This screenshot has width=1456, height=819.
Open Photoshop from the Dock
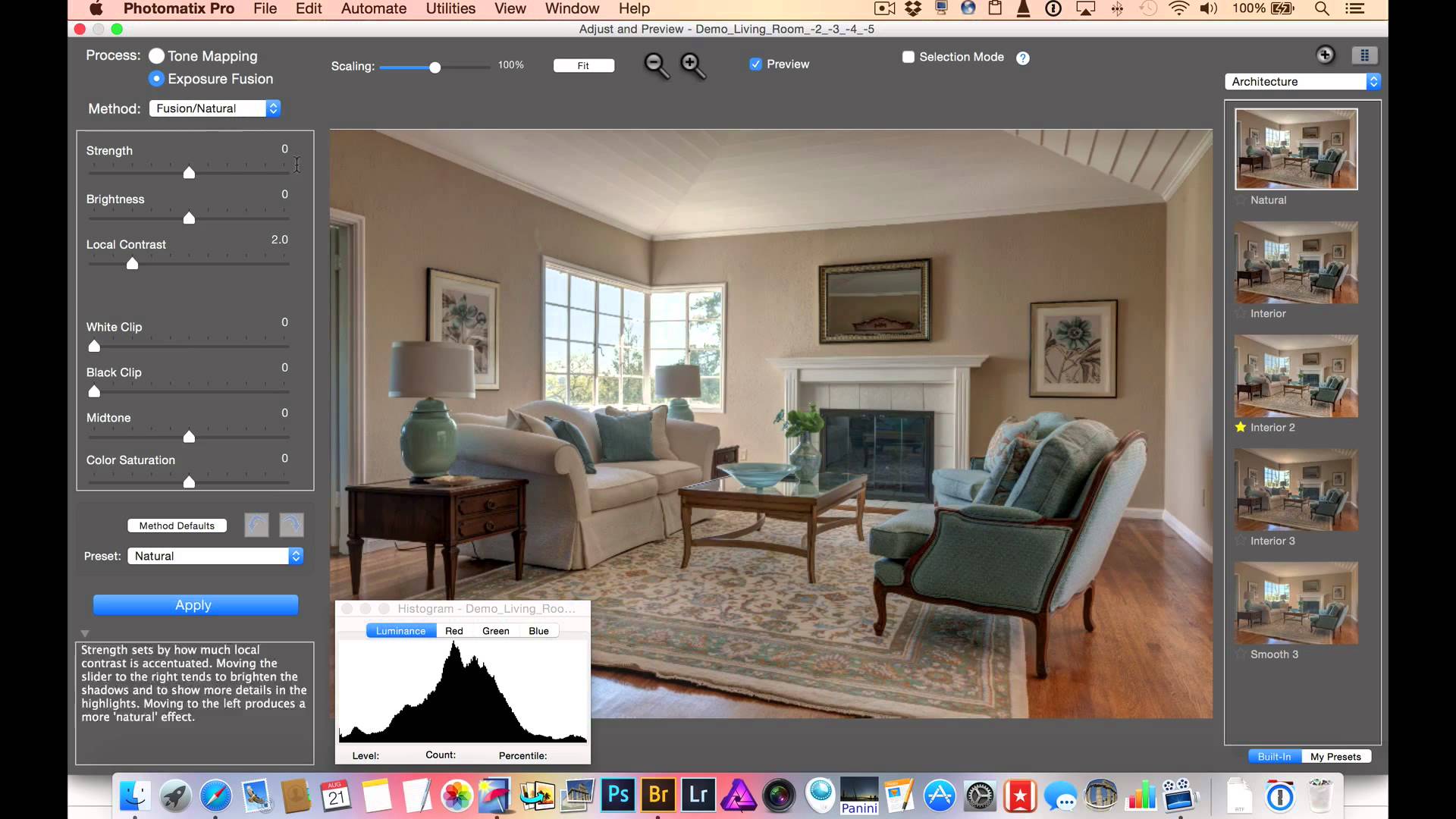pyautogui.click(x=617, y=795)
